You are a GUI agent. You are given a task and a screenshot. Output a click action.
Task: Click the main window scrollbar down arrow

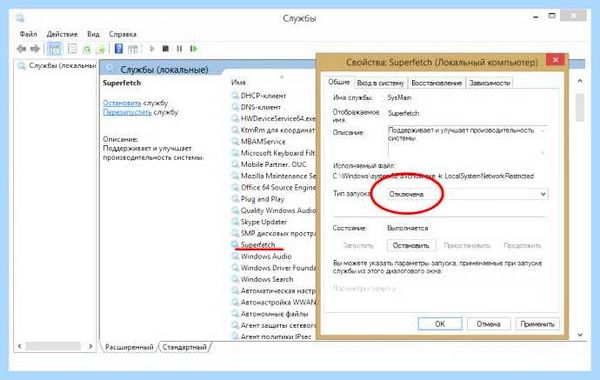[580, 335]
